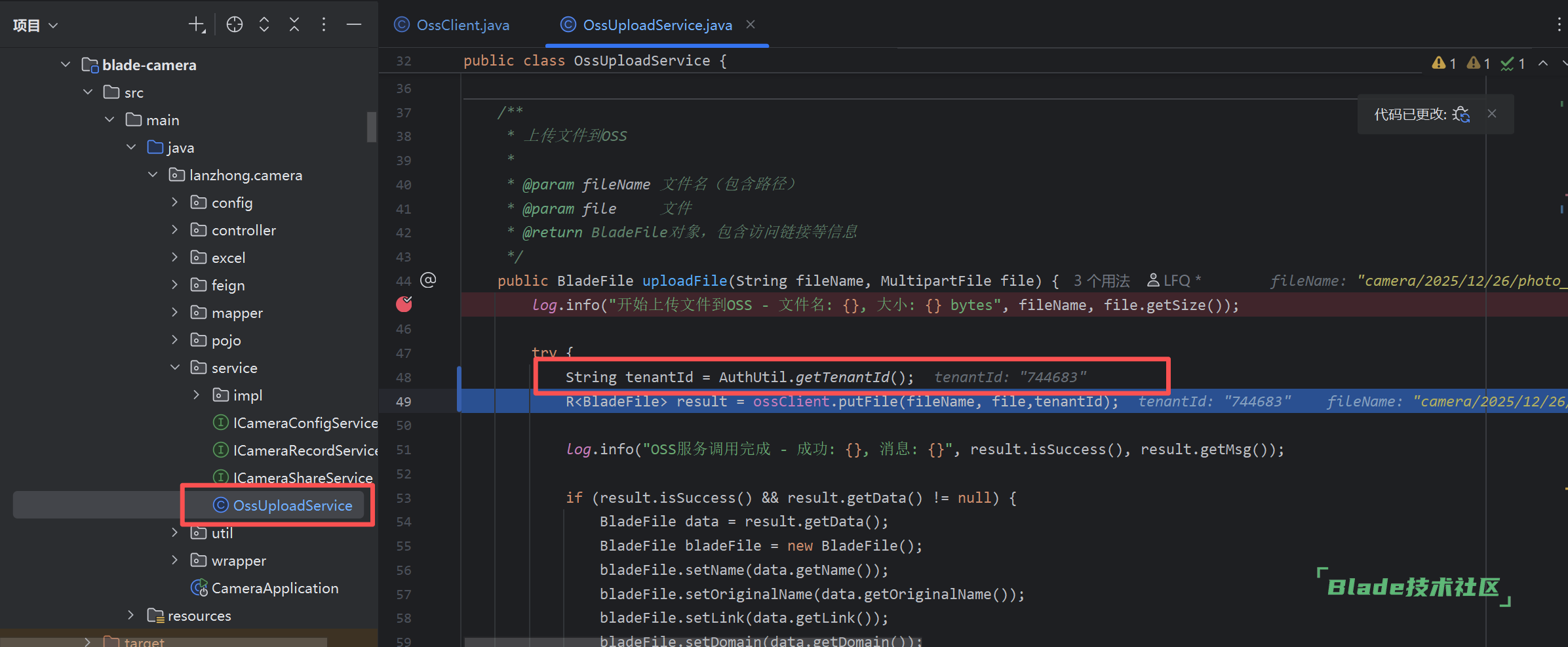Screen dimensions: 1568x647
Task: Toggle the breakpoint on line 45
Action: point(404,304)
